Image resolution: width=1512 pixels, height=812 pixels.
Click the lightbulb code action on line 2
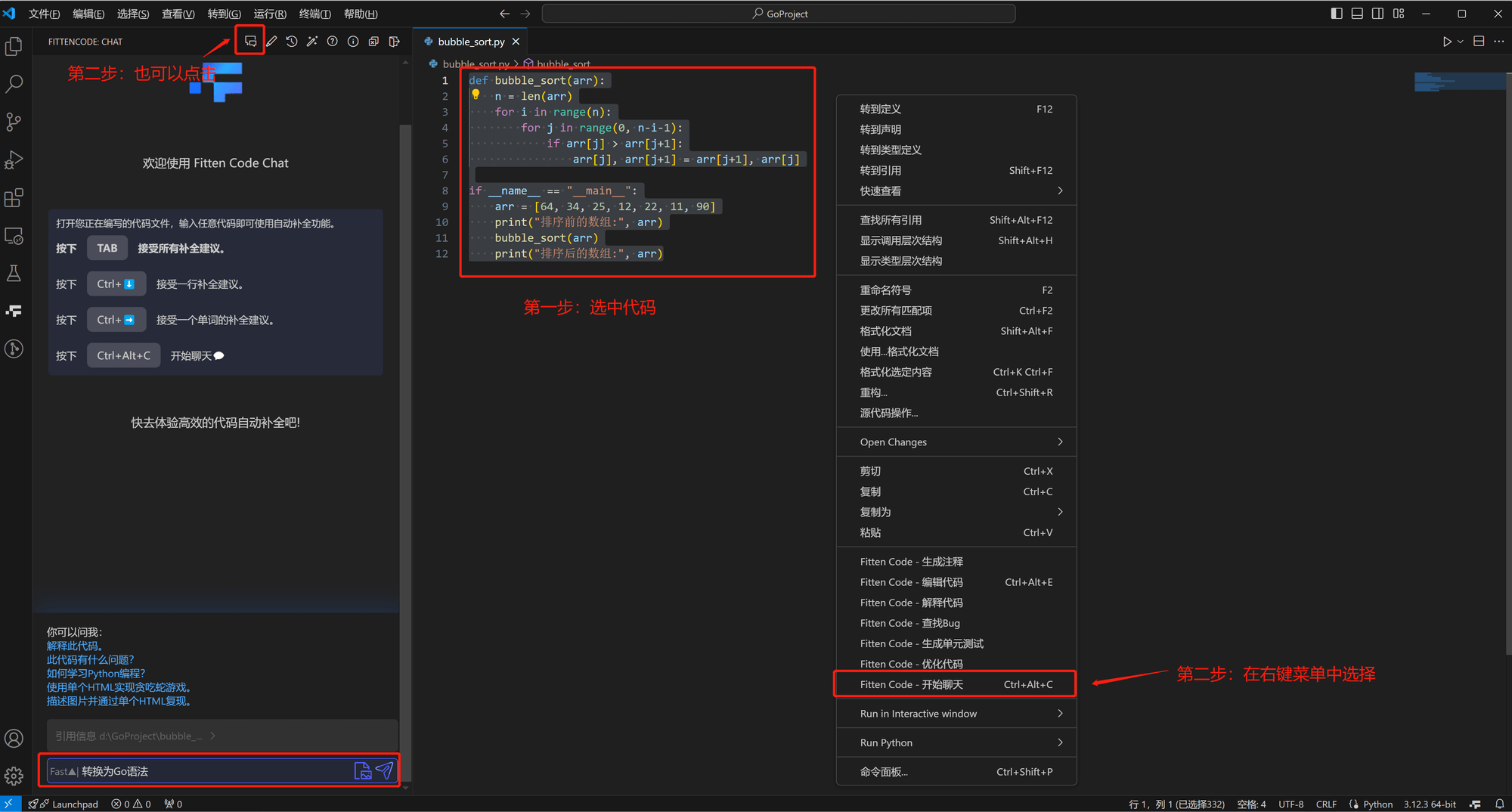pyautogui.click(x=476, y=95)
